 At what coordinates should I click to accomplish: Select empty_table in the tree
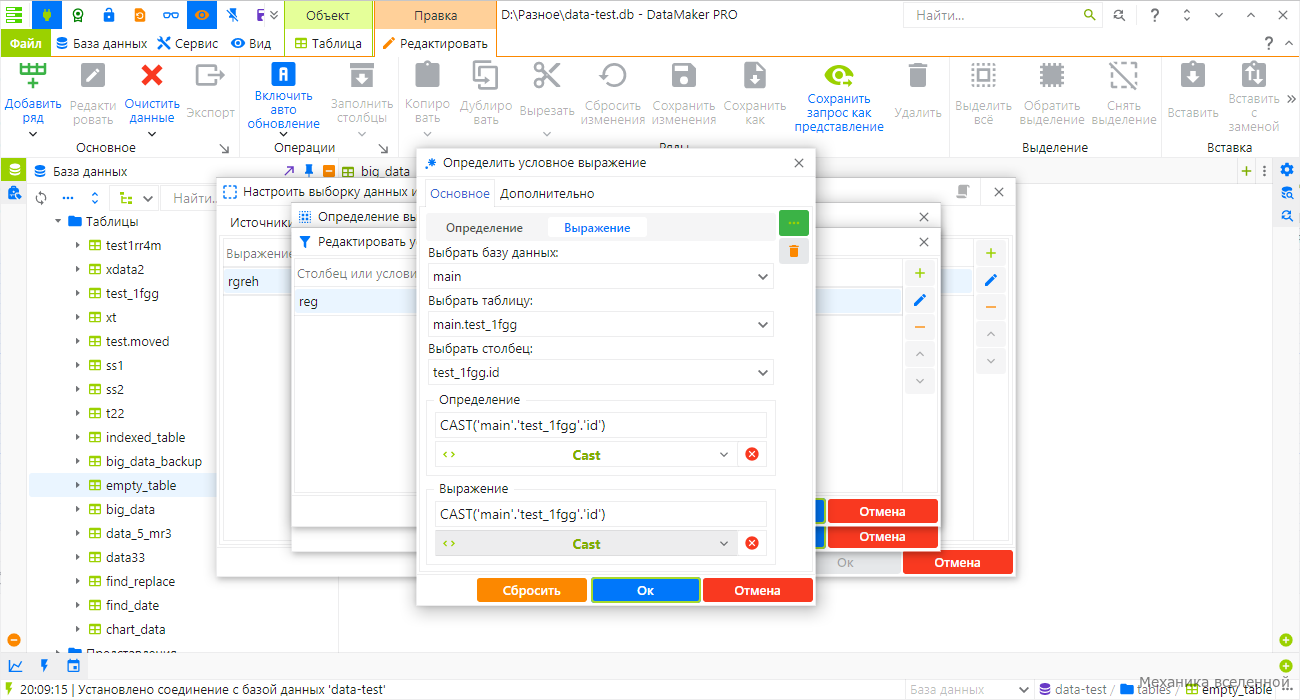coord(141,485)
